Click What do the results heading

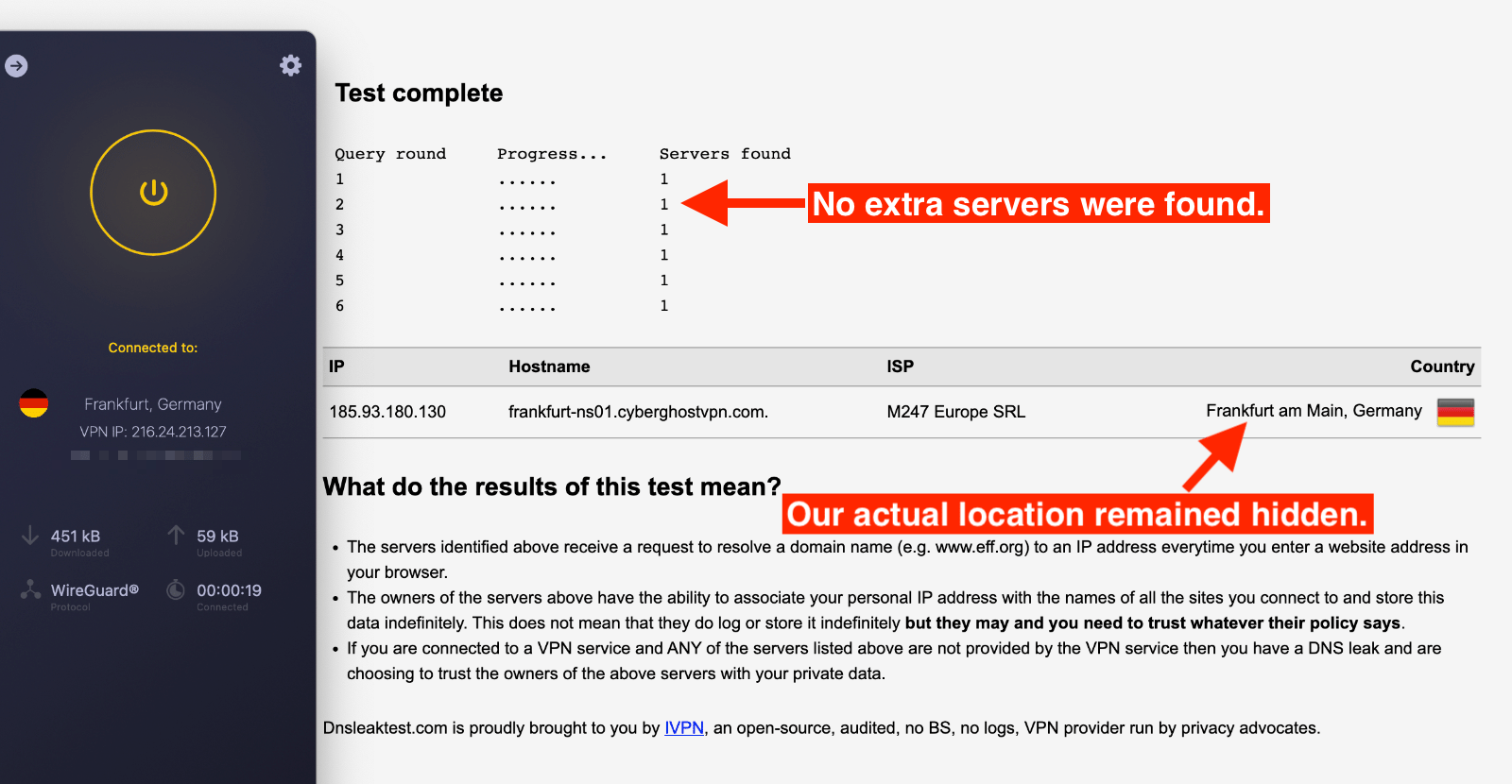pos(552,486)
